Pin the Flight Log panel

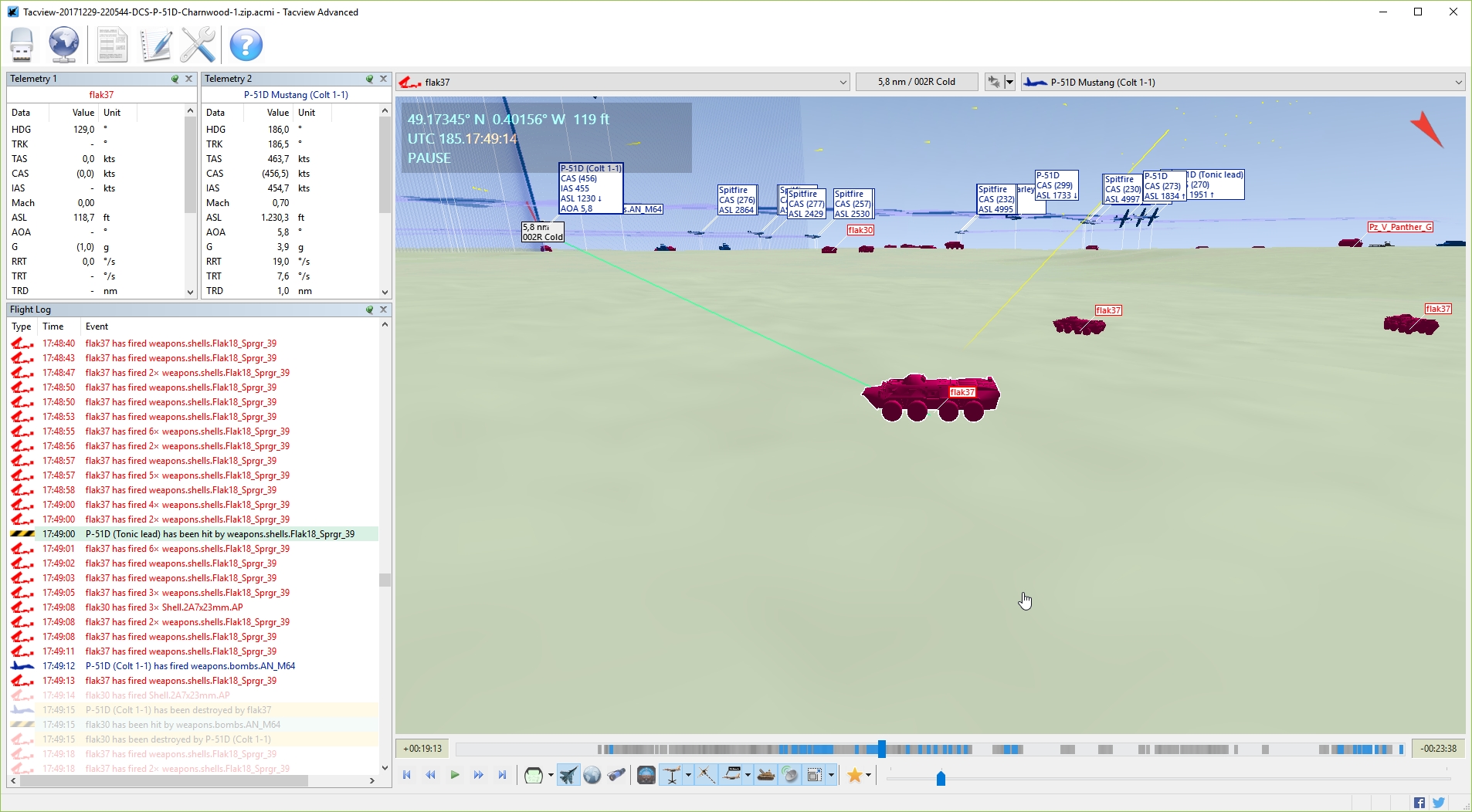[x=370, y=310]
